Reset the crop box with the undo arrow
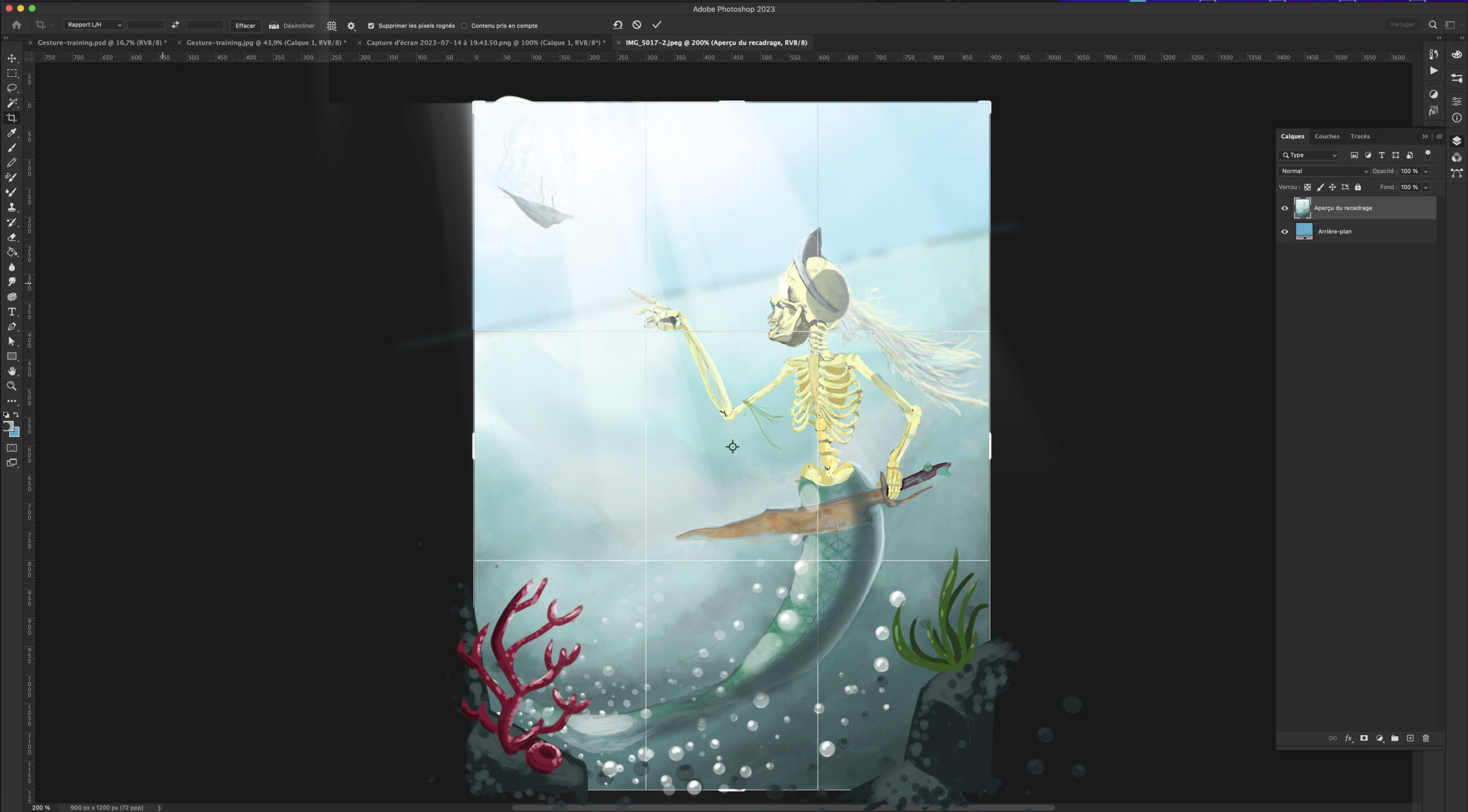This screenshot has width=1468, height=812. (618, 25)
